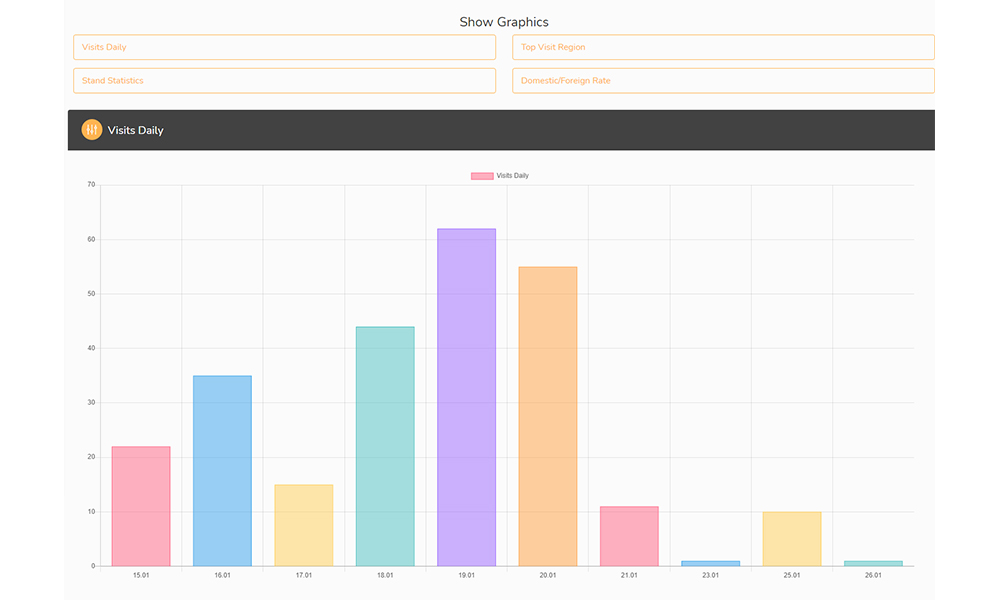Show the Domestic/Foreign Rate graphic
The height and width of the screenshot is (600, 1000).
[x=723, y=81]
